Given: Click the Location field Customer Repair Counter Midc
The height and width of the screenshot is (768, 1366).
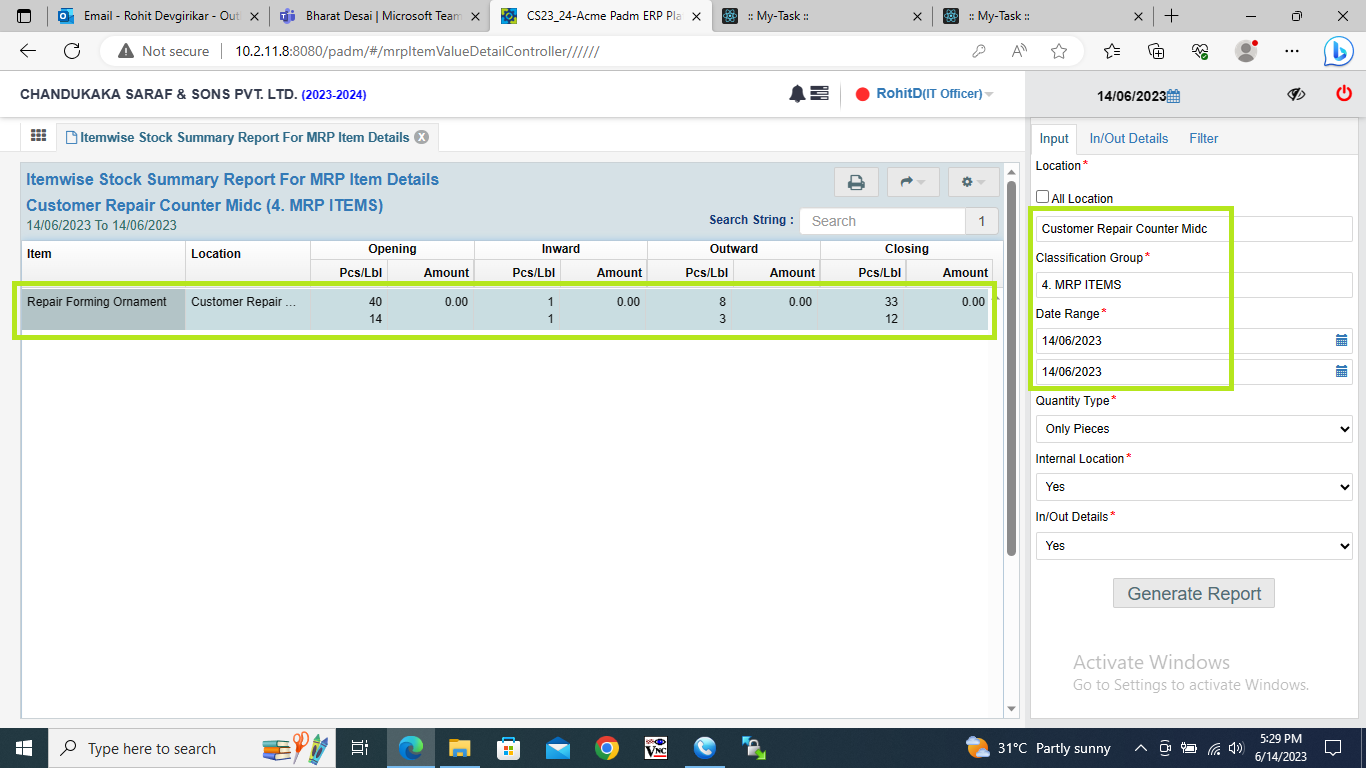Looking at the screenshot, I should pyautogui.click(x=1194, y=229).
